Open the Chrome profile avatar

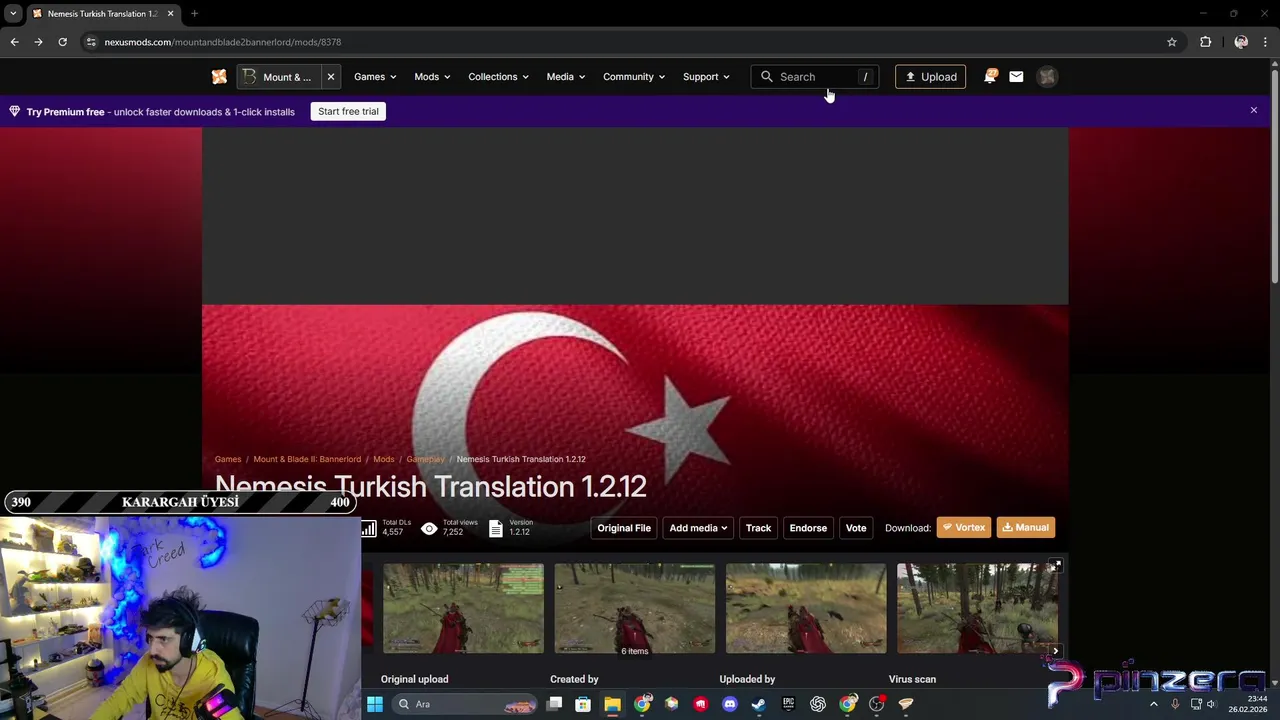pyautogui.click(x=1241, y=42)
